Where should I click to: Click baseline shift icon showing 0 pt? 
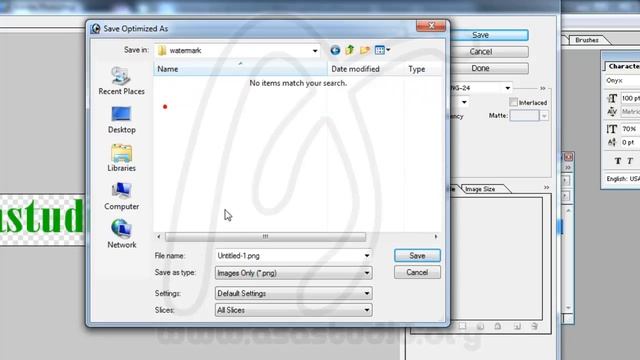click(x=612, y=142)
